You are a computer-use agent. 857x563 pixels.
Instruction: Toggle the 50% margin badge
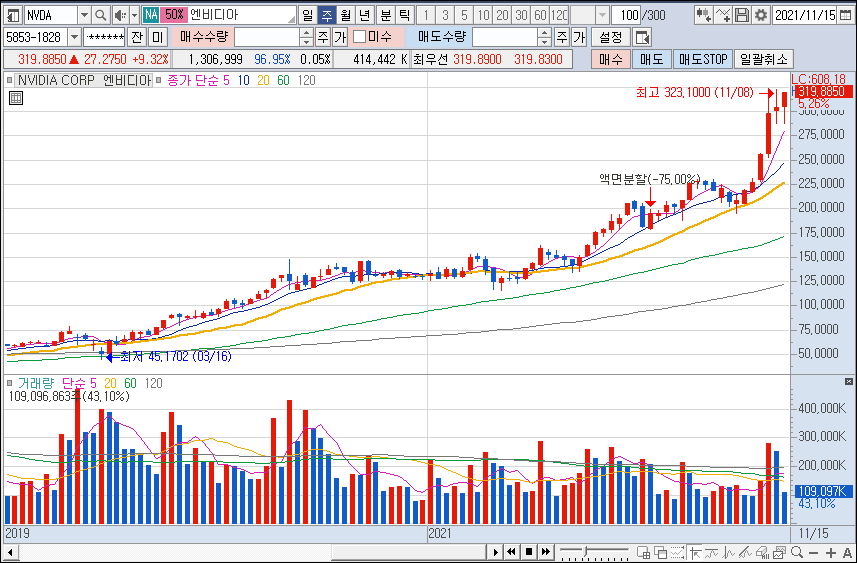tap(173, 15)
